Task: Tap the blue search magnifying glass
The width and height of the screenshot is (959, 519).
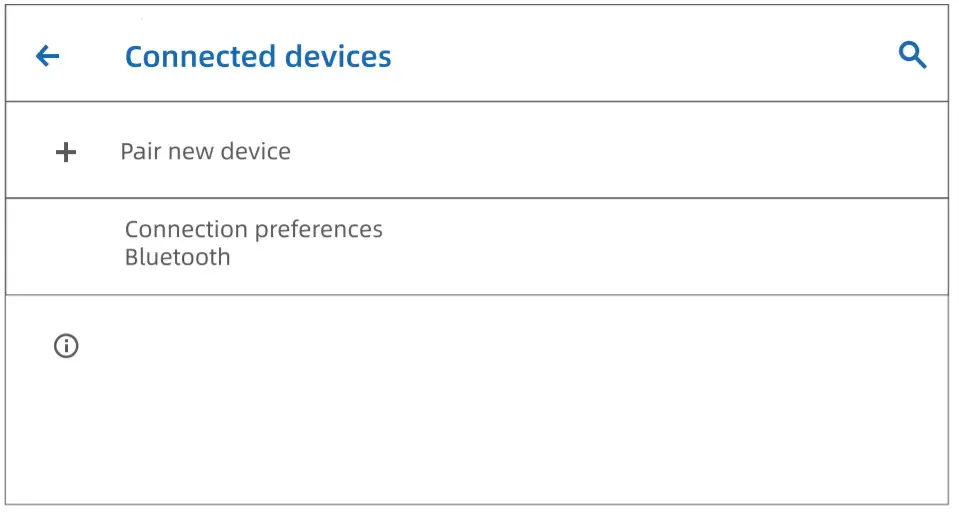Action: 912,55
